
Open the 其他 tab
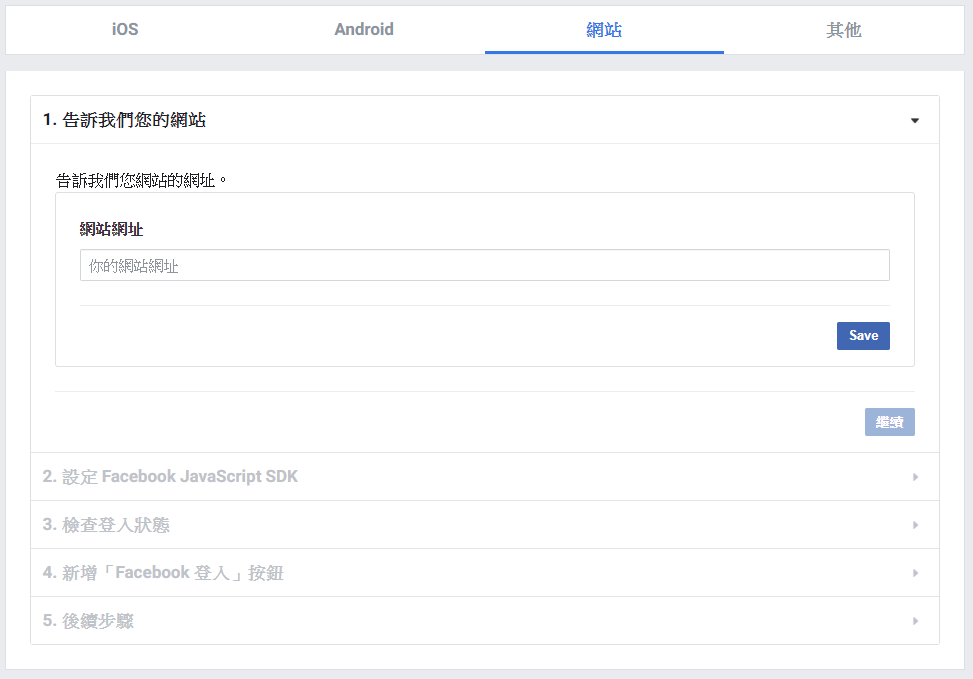(843, 29)
